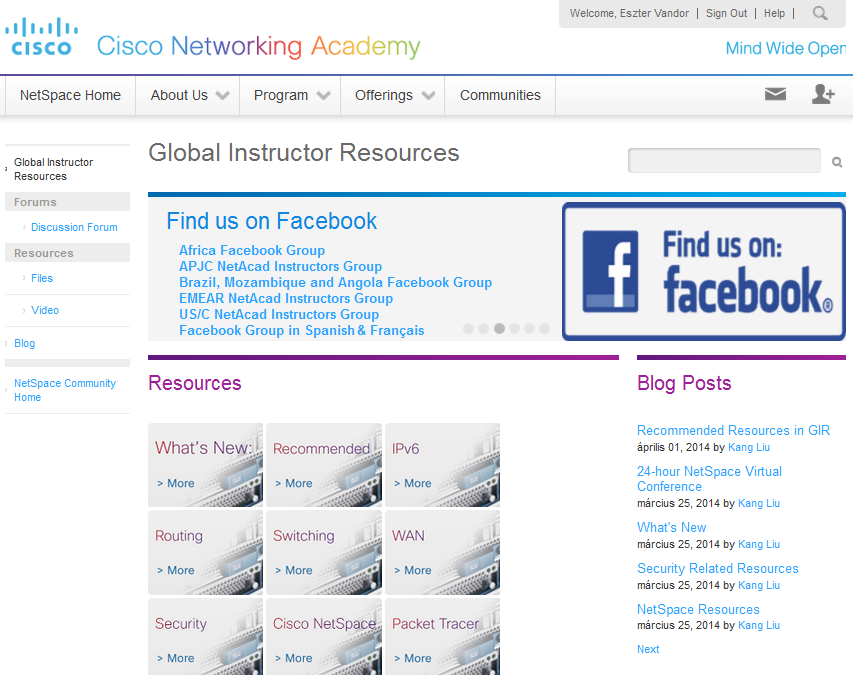Expand the About Us dropdown arrow
This screenshot has width=853, height=675.
pyautogui.click(x=222, y=96)
